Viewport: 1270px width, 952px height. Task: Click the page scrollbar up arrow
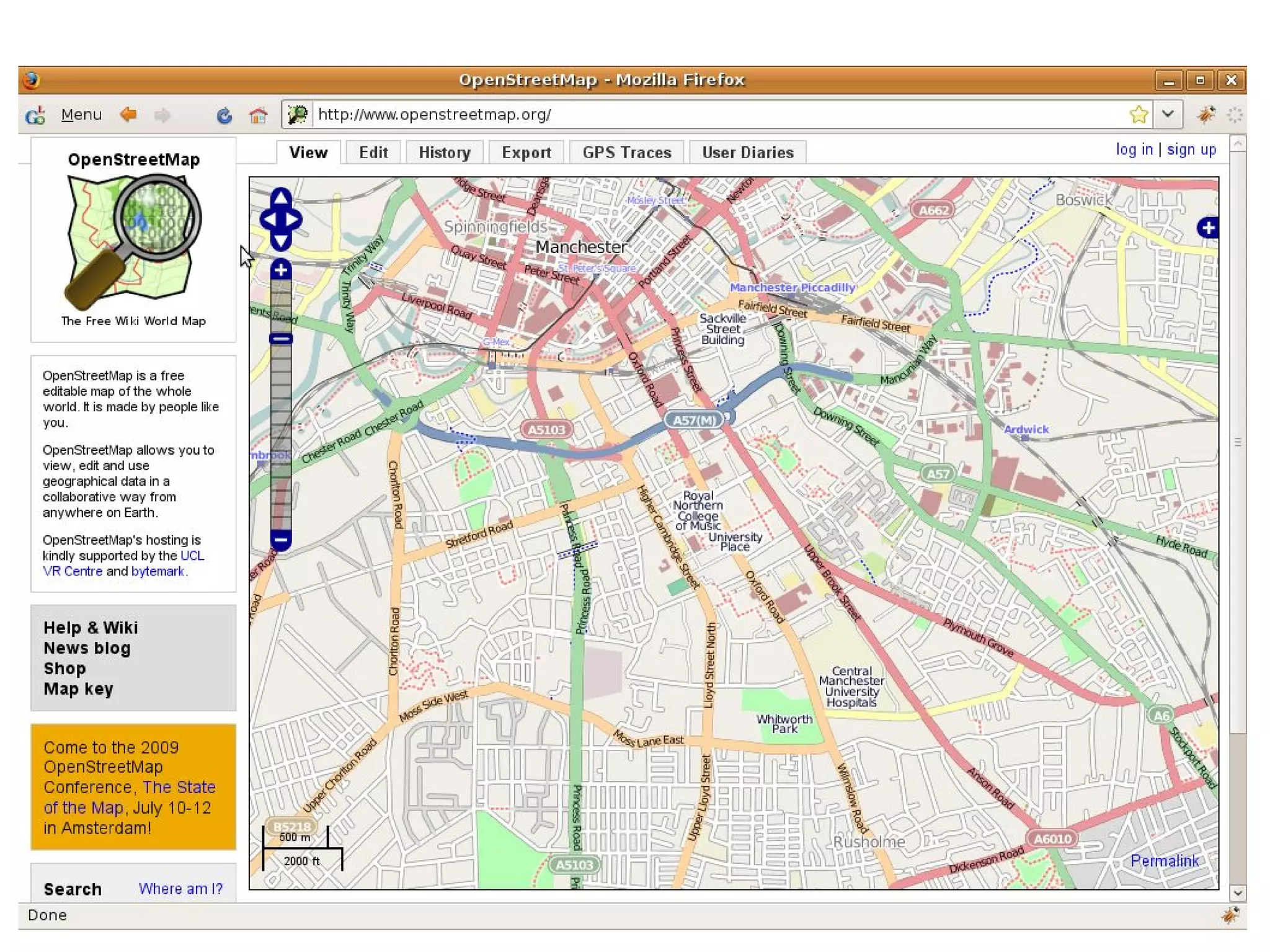point(1238,144)
